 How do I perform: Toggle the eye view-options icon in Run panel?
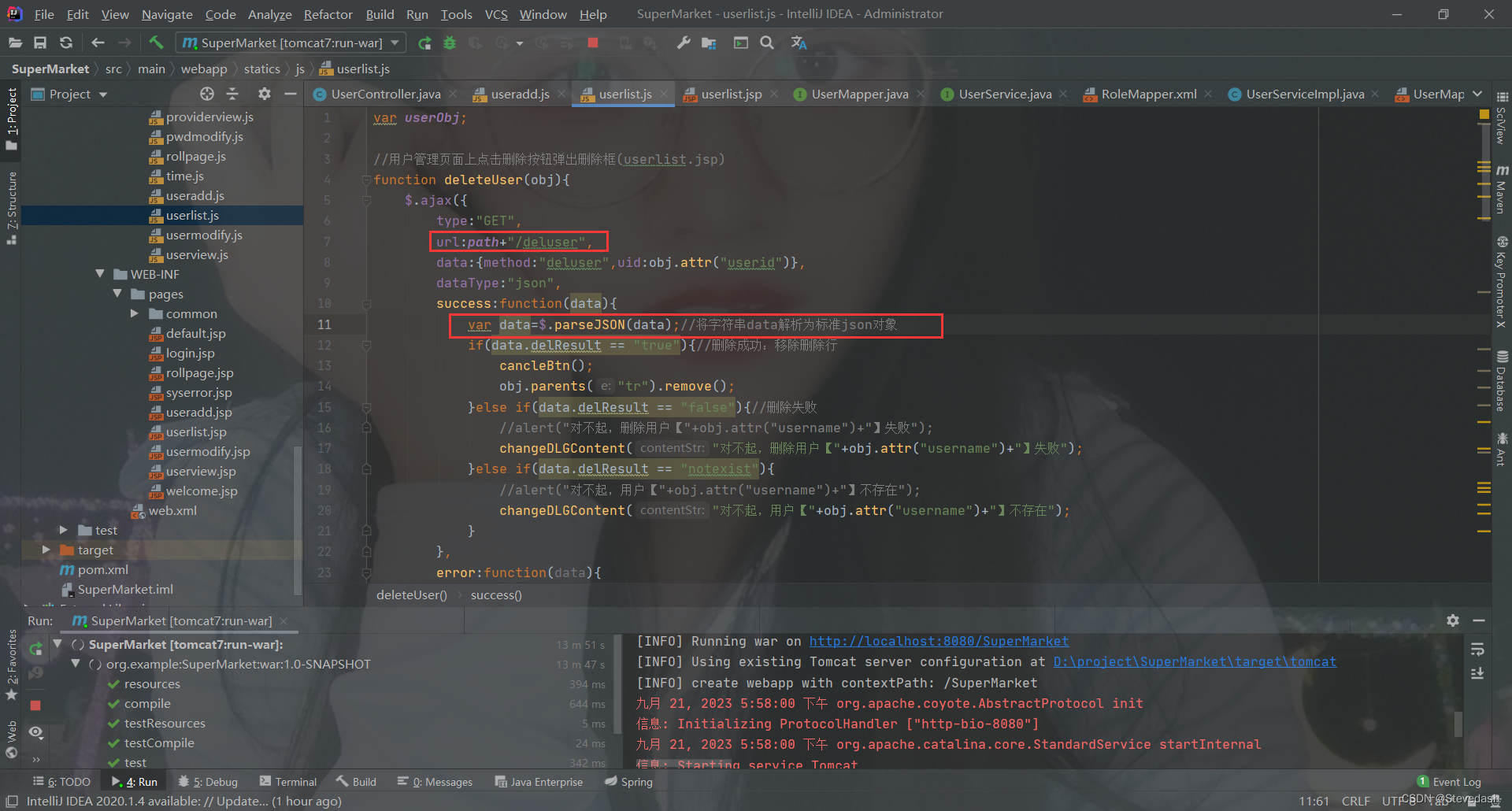point(35,732)
